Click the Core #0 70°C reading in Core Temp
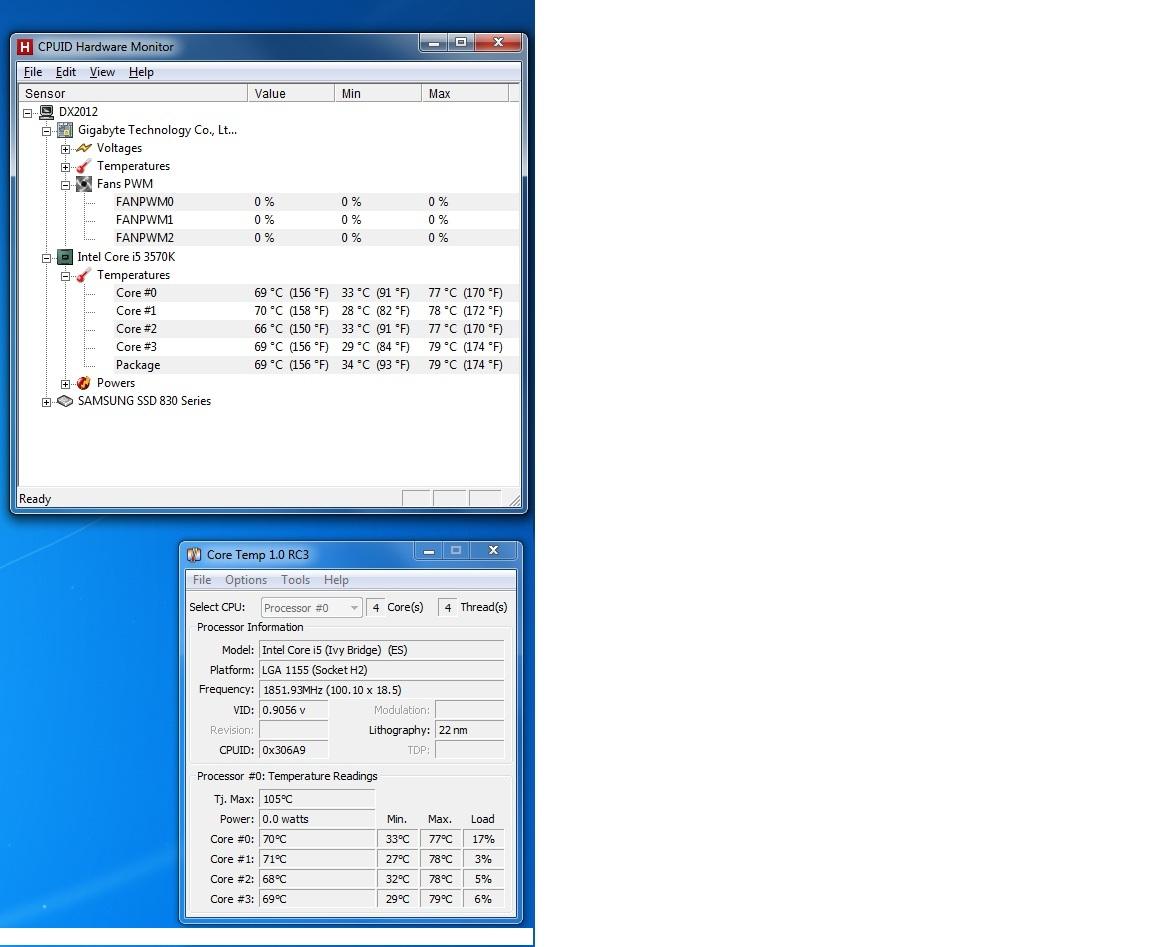The height and width of the screenshot is (947, 1152). tap(317, 839)
